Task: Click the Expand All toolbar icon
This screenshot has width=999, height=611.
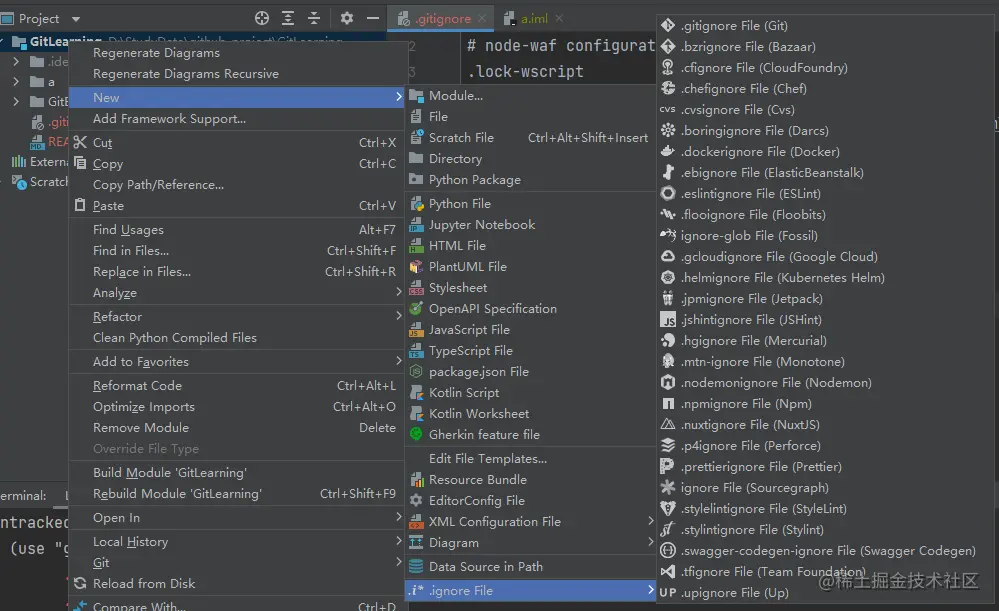Action: (288, 18)
